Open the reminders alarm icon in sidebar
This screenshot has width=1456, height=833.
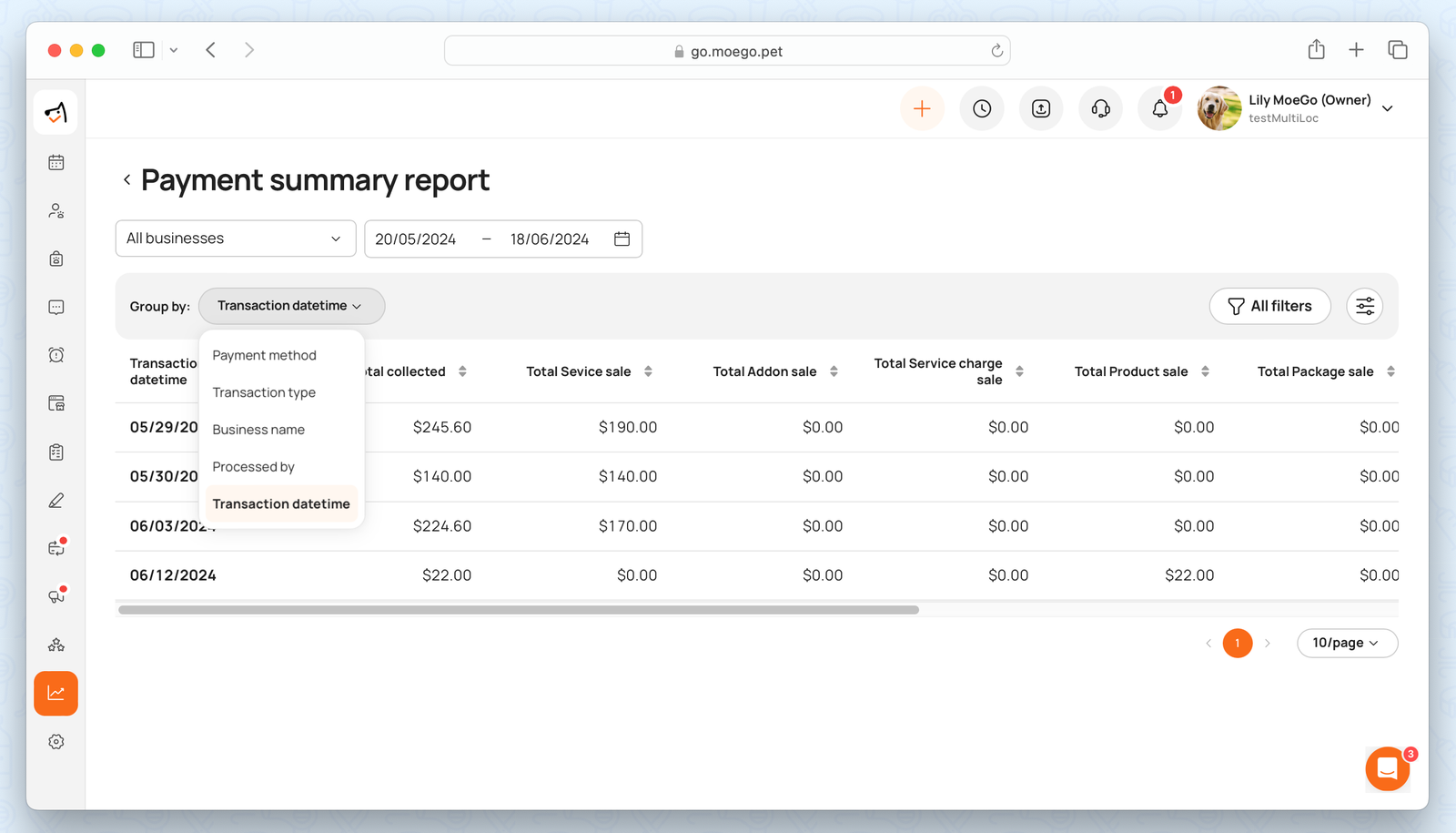click(x=56, y=355)
